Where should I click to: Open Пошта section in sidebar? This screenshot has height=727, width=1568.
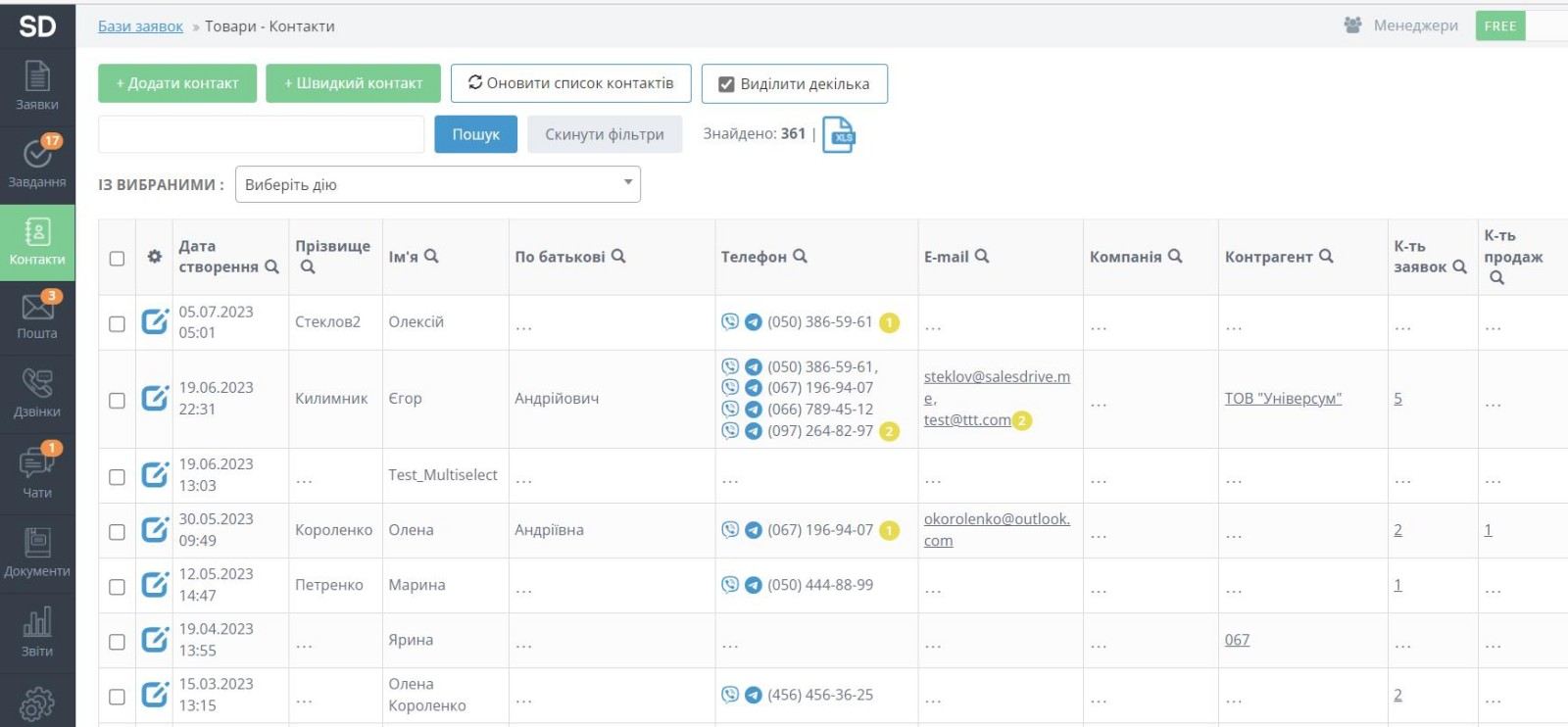tap(37, 315)
